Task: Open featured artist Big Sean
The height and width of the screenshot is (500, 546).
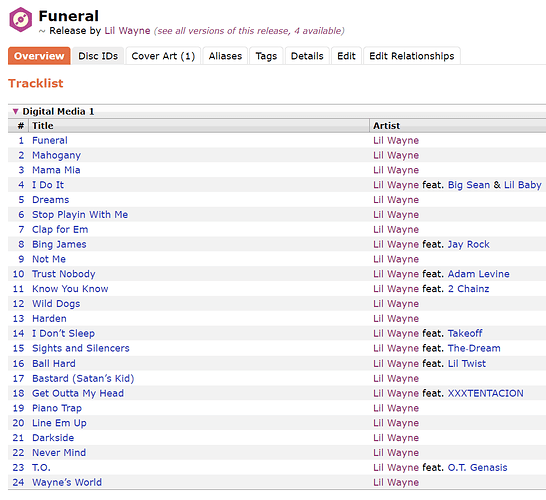Action: (469, 185)
